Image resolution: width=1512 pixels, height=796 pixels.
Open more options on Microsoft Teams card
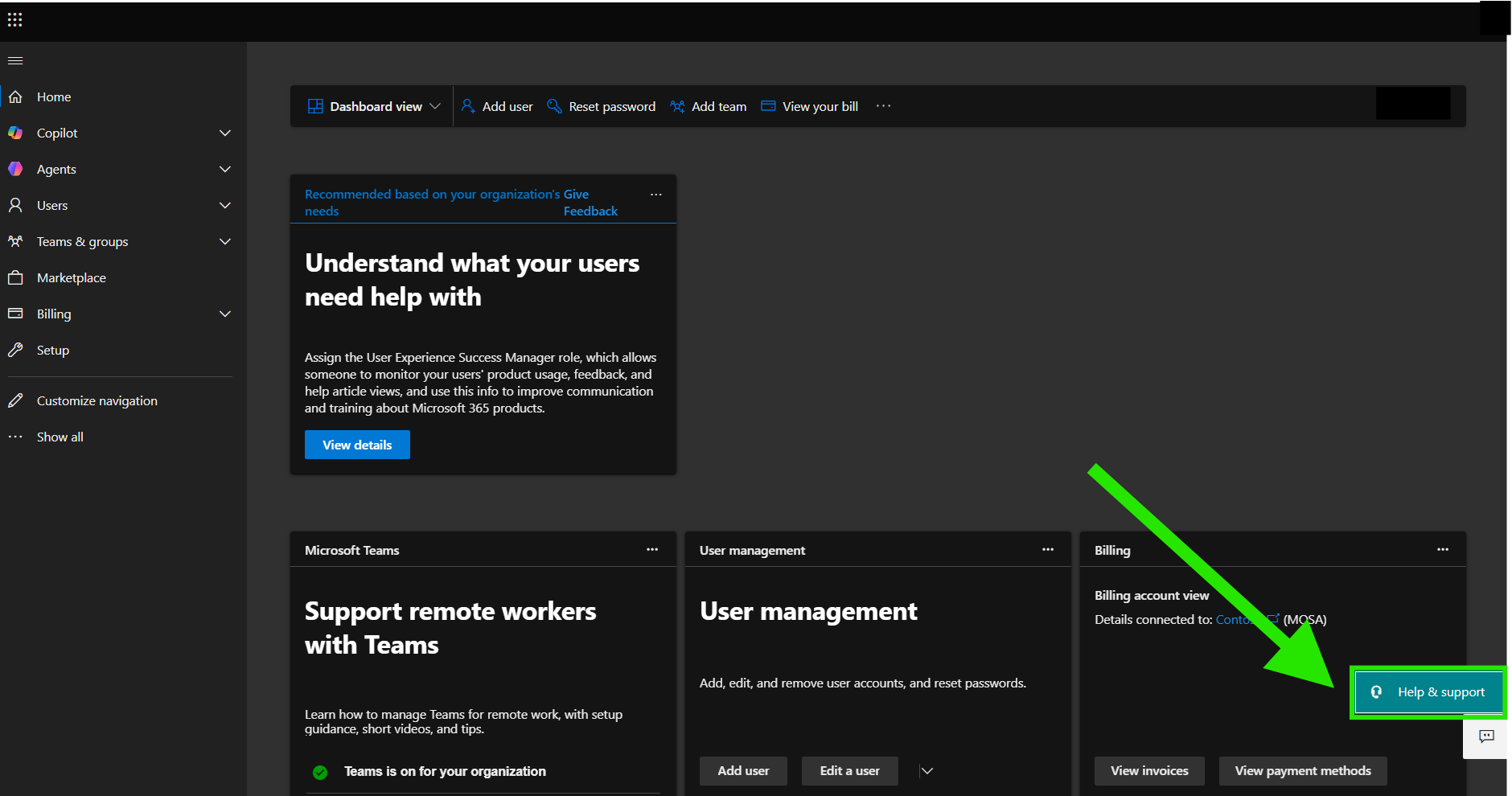652,550
